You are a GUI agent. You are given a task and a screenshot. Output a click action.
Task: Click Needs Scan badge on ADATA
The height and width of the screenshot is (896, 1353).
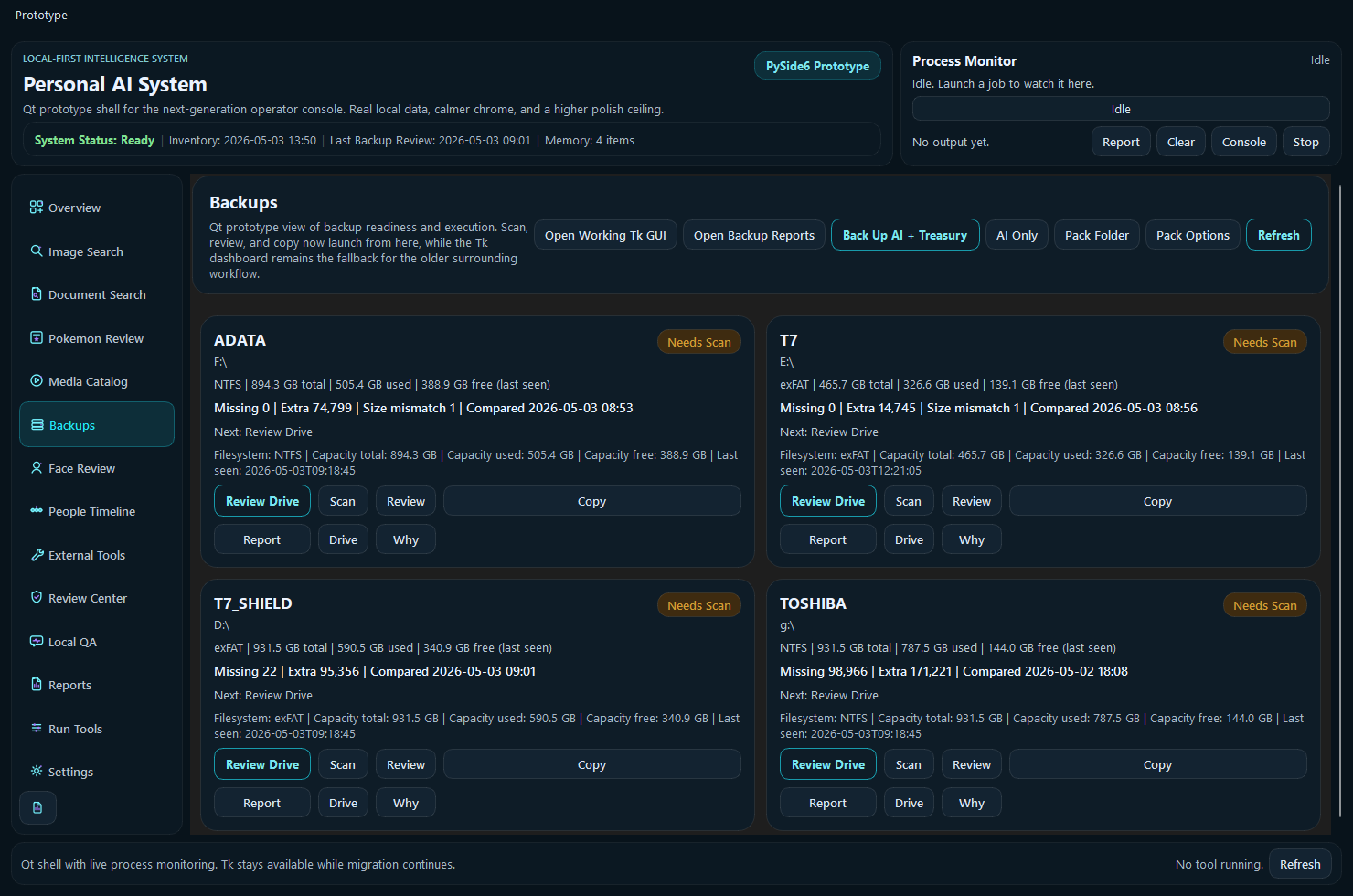699,342
